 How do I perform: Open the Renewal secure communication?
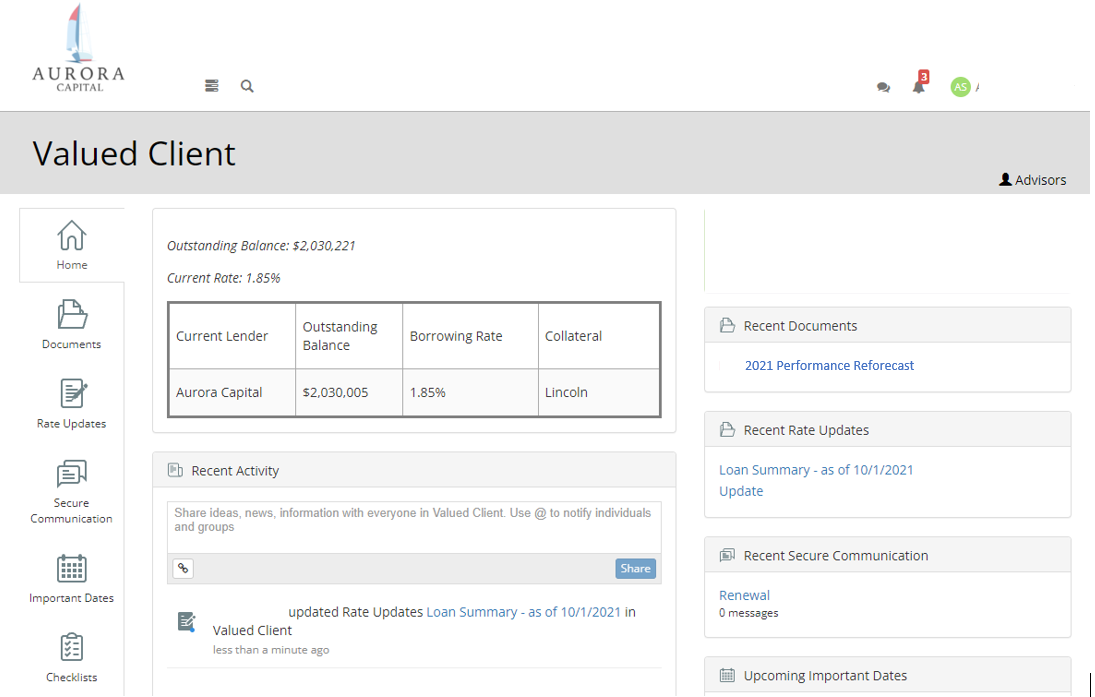[744, 595]
